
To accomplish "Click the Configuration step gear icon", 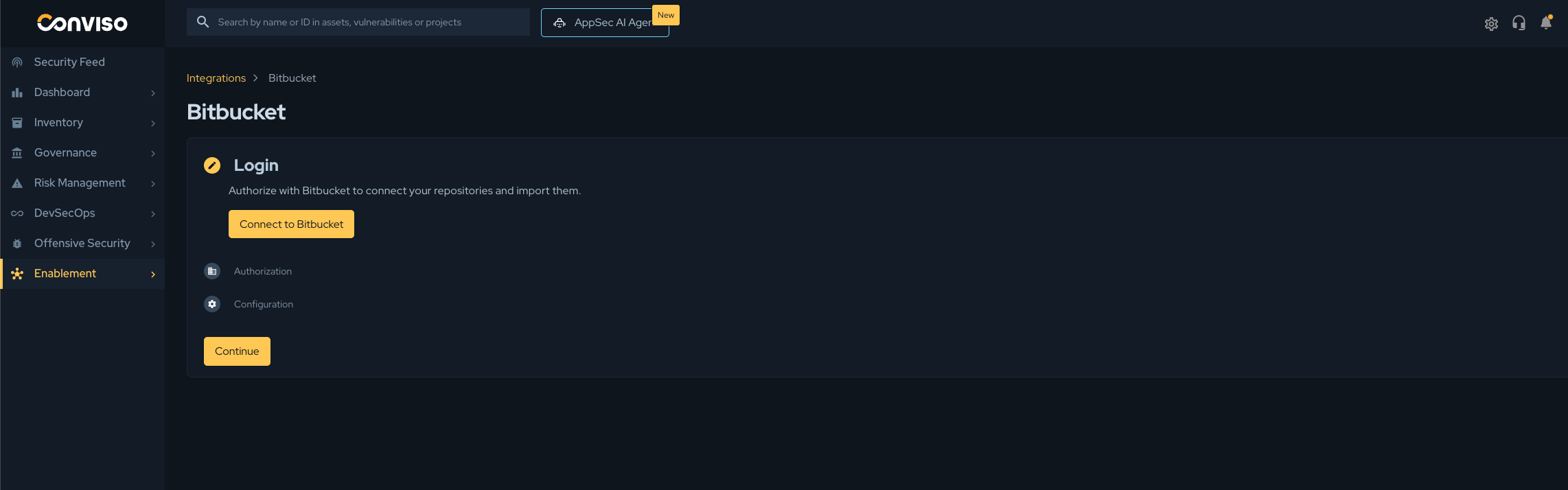I will coord(212,304).
